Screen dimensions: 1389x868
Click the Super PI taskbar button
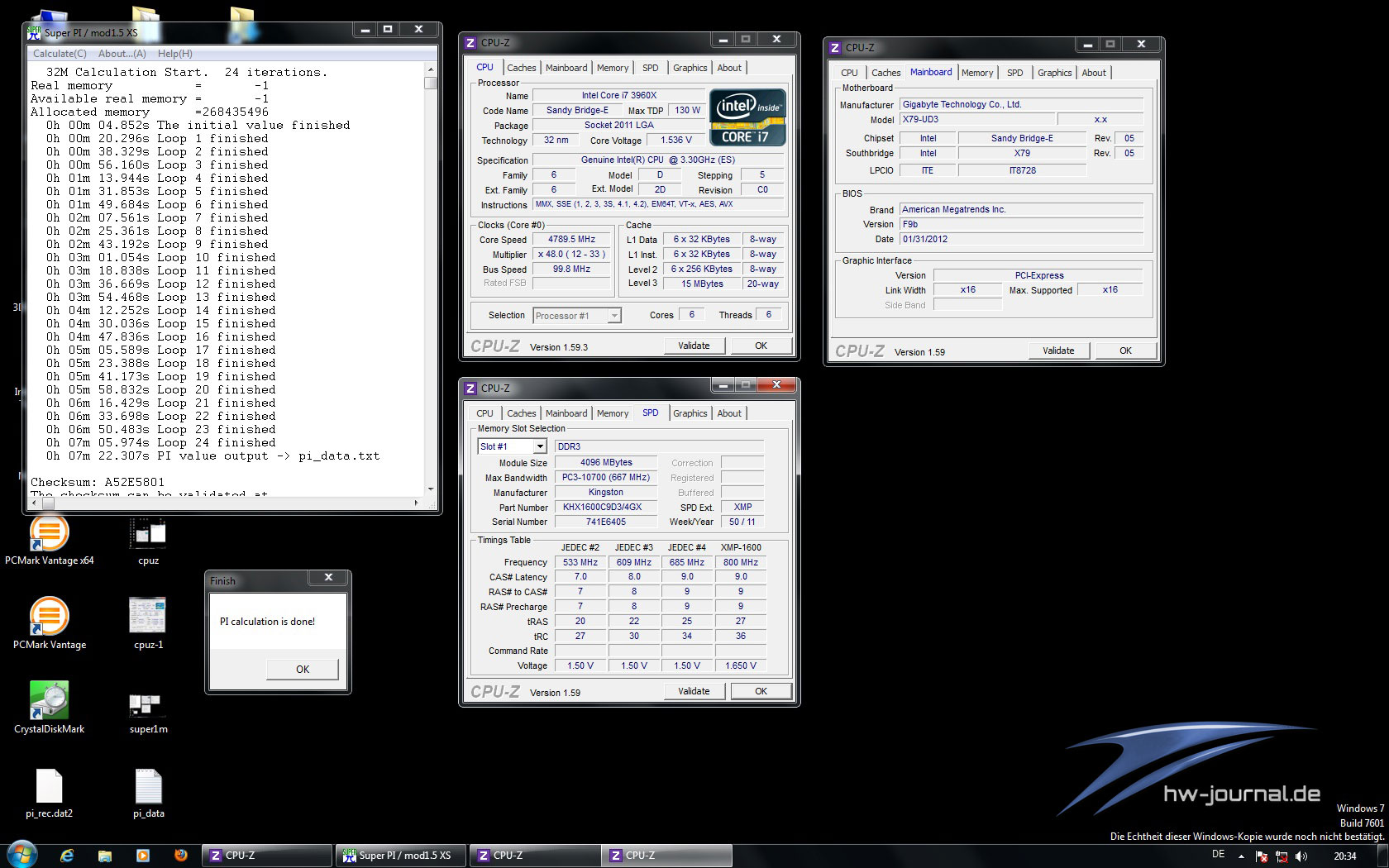point(402,856)
